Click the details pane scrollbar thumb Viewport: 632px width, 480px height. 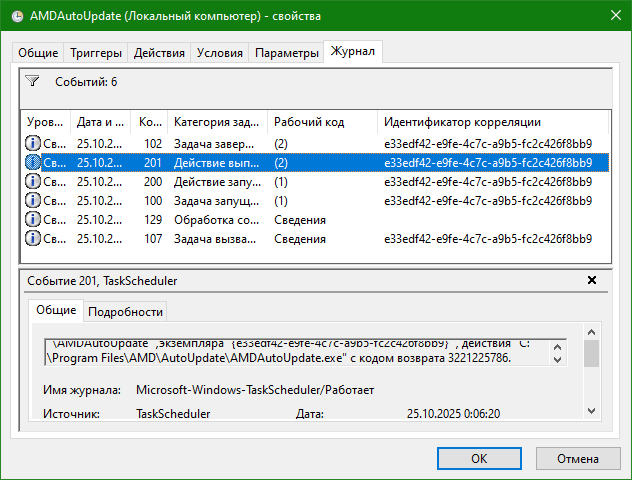pos(591,353)
